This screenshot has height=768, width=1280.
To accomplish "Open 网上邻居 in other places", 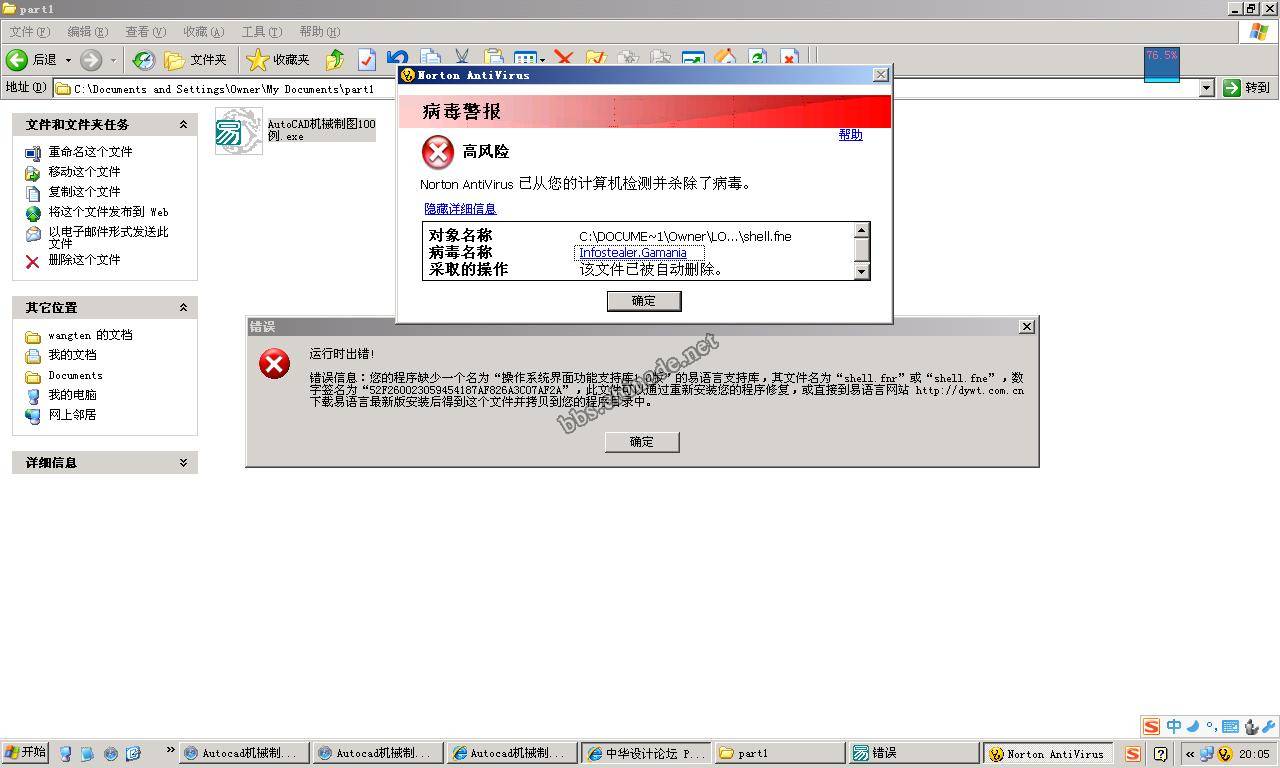I will point(72,415).
